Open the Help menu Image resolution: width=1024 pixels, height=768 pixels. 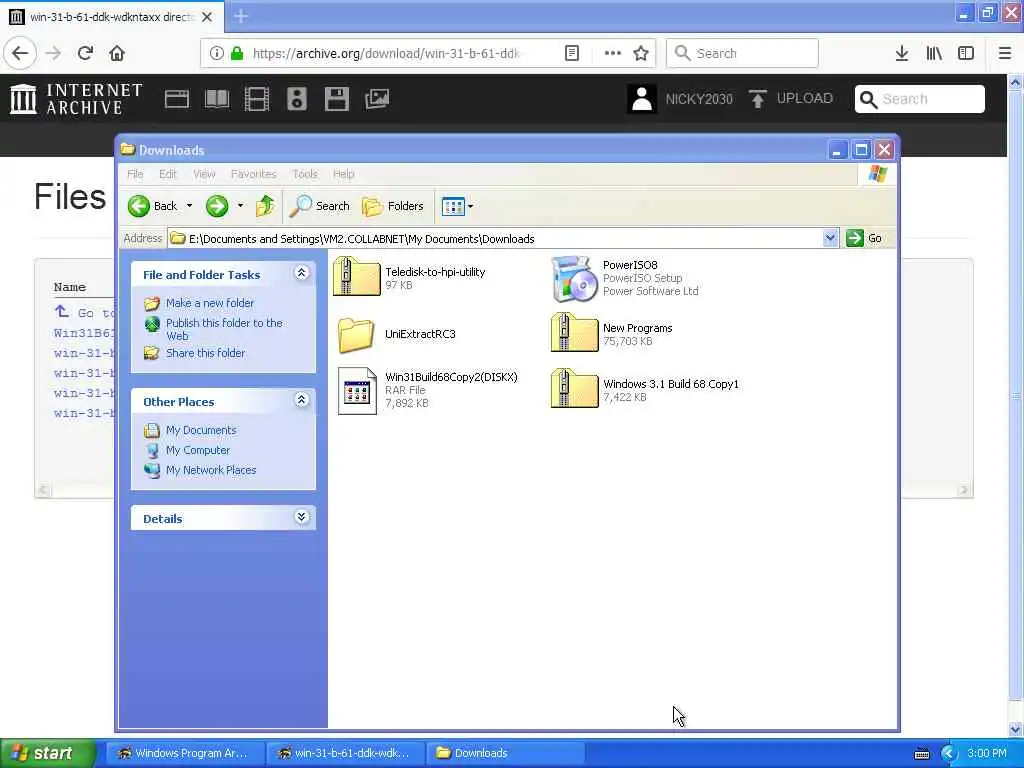point(344,174)
